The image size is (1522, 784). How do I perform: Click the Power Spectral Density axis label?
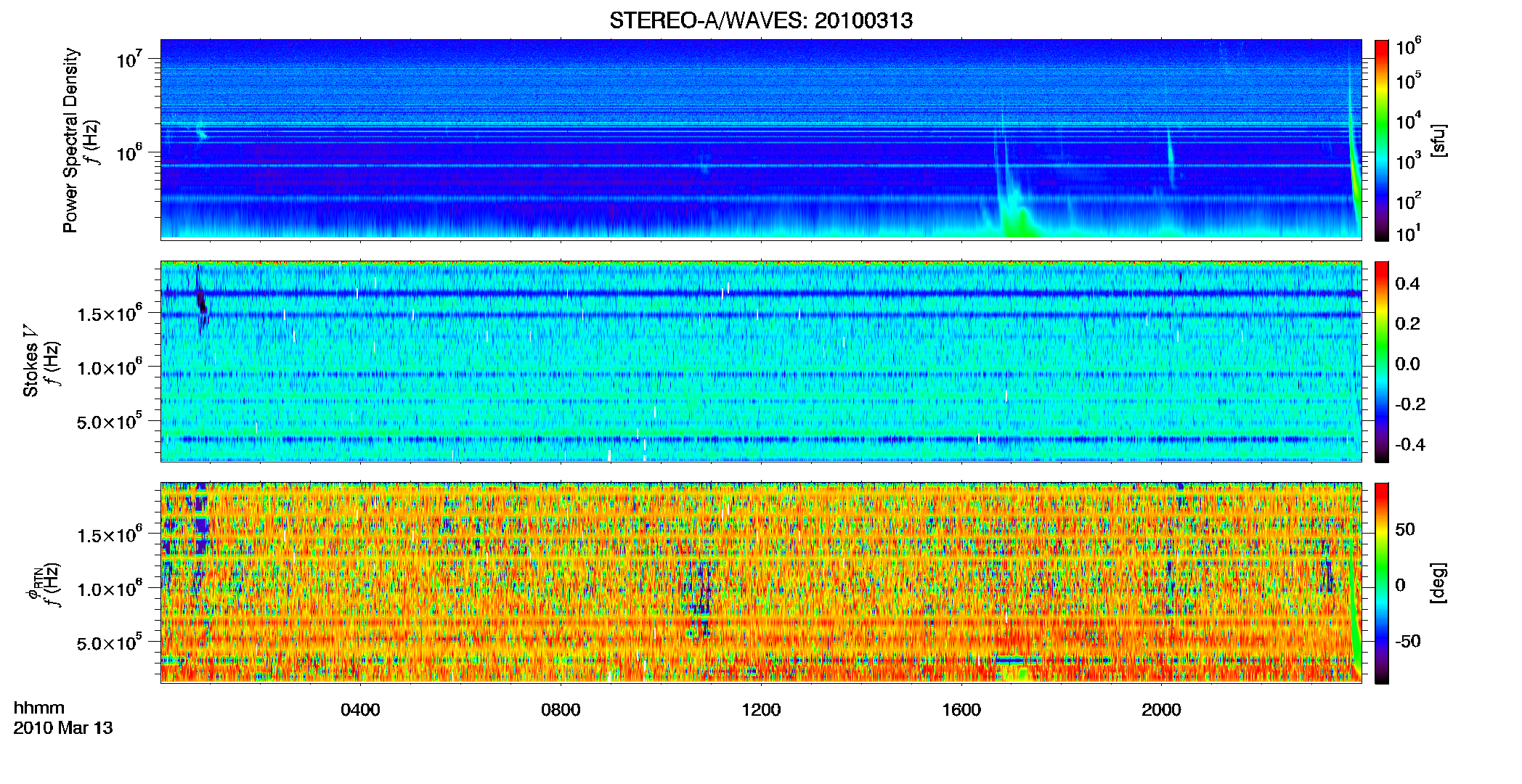[x=70, y=140]
